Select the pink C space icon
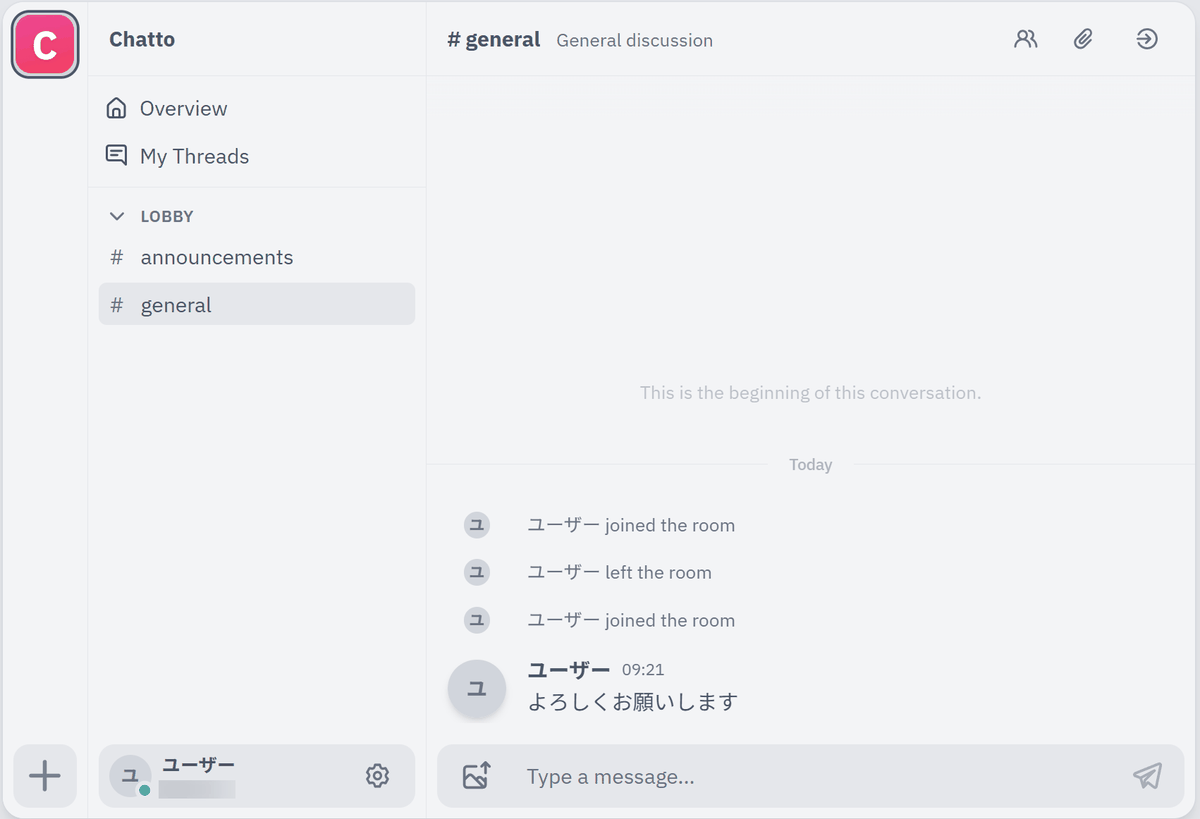 45,45
